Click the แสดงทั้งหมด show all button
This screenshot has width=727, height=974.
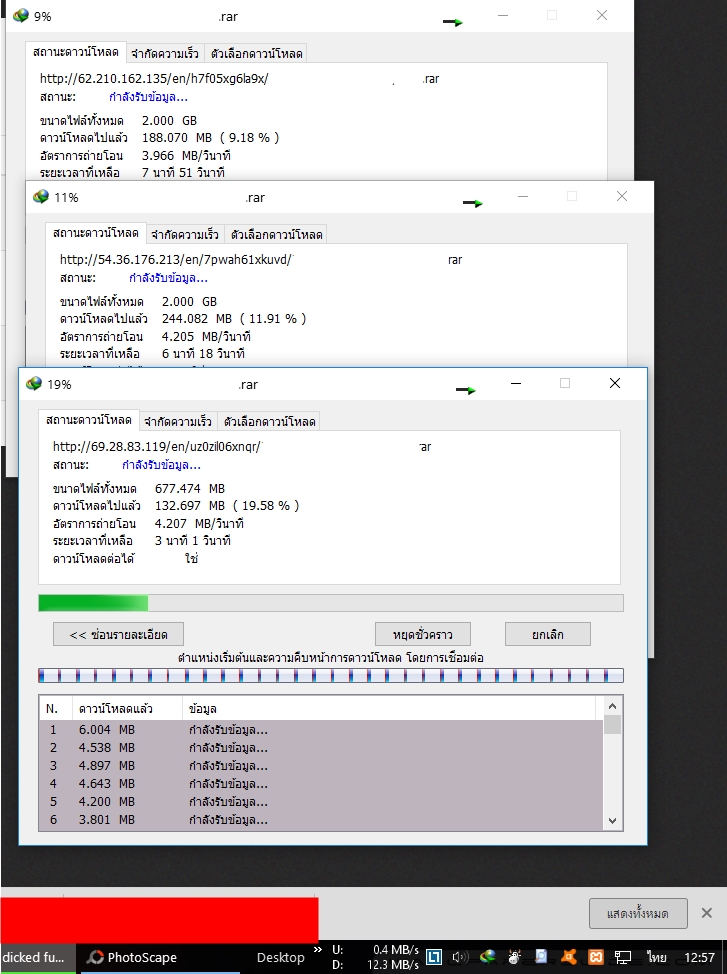coord(638,914)
